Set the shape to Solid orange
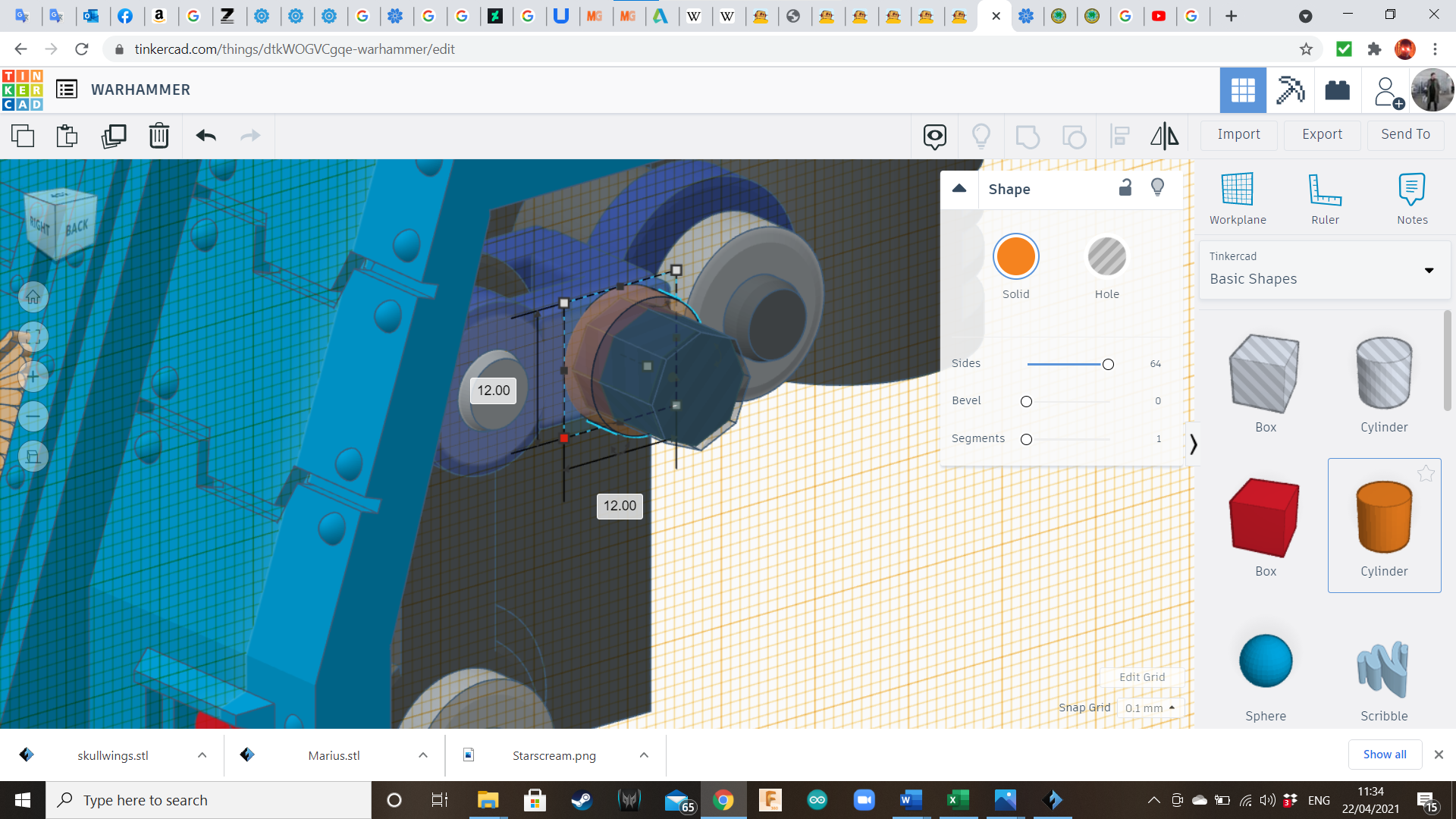Viewport: 1456px width, 819px height. click(x=1015, y=257)
